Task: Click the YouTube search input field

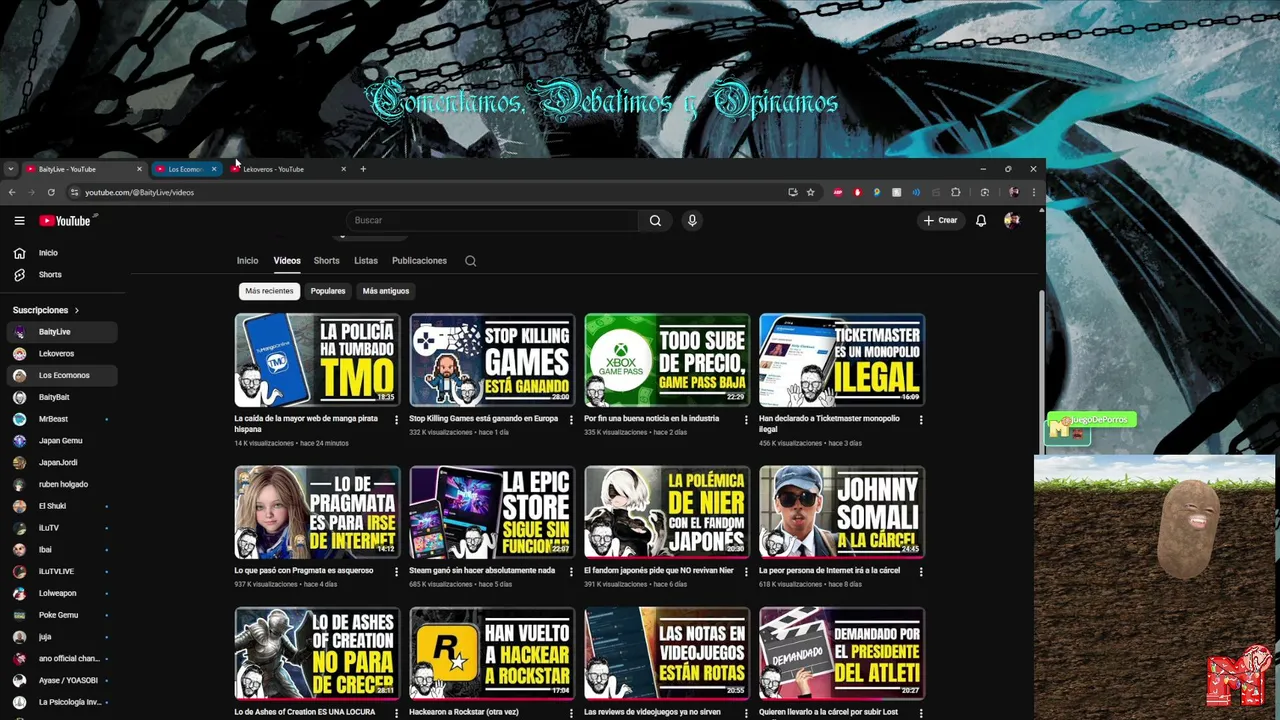Action: (x=492, y=221)
